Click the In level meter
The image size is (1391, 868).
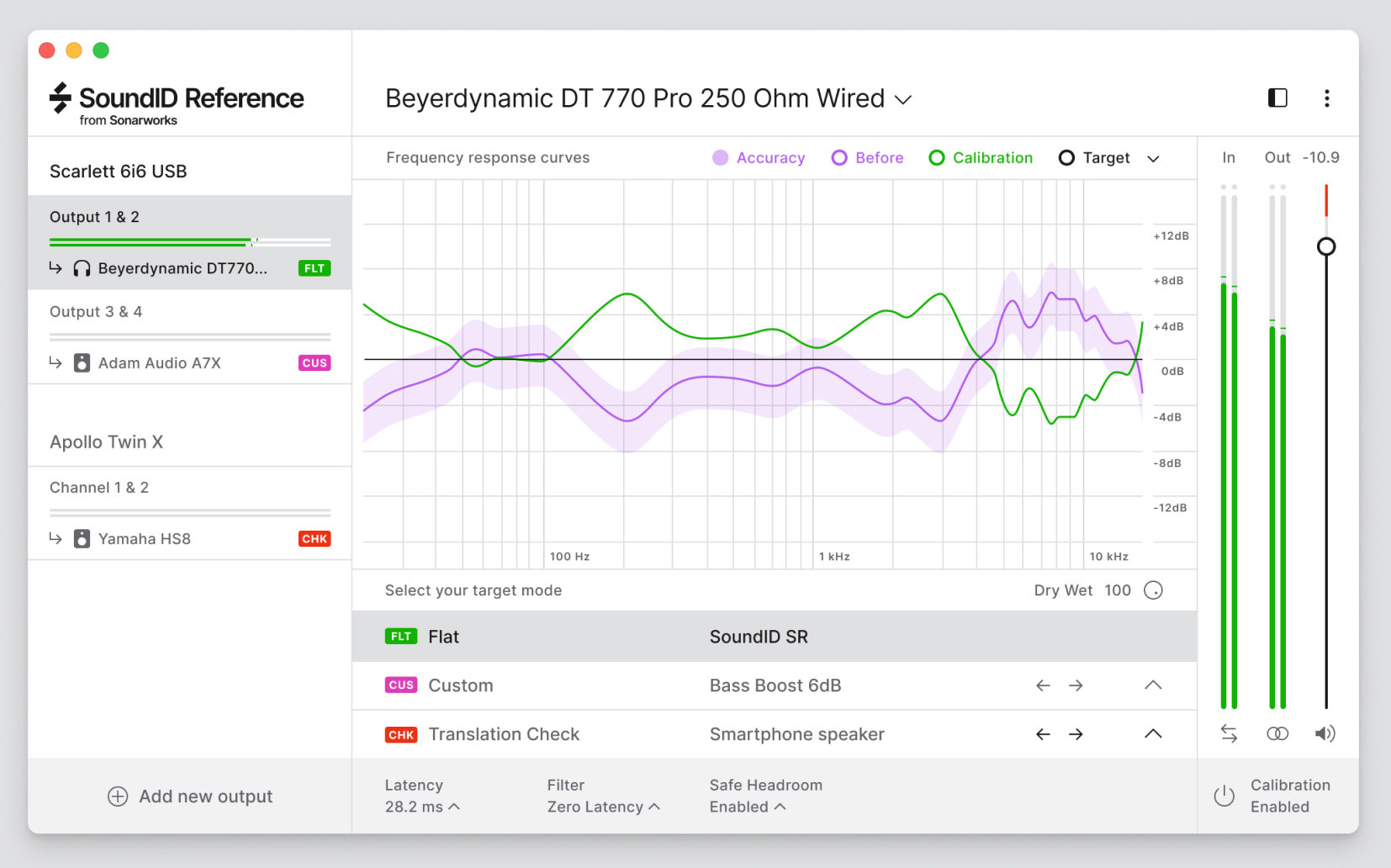coord(1229,447)
